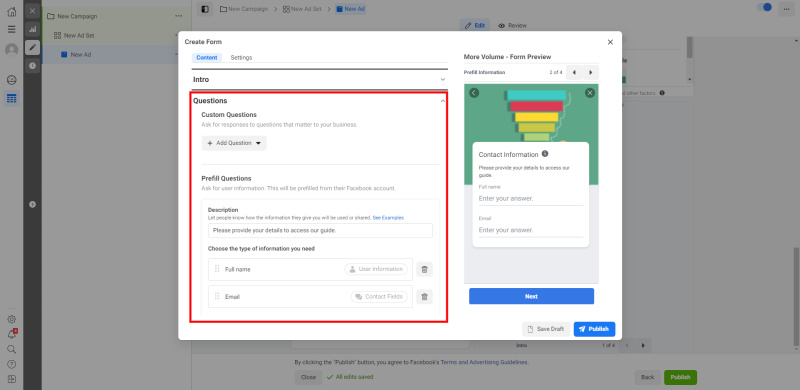Click the green Publish button at bottom
The height and width of the screenshot is (390, 800).
(680, 377)
